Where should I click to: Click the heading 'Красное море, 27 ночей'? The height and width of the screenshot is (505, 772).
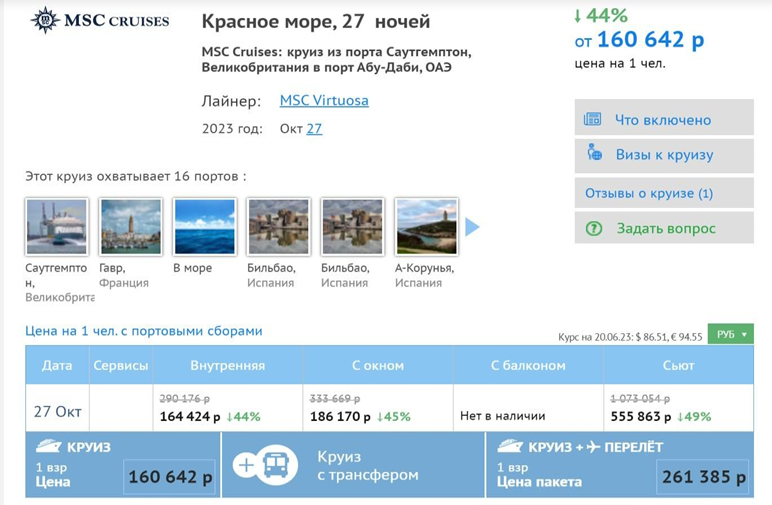click(316, 22)
